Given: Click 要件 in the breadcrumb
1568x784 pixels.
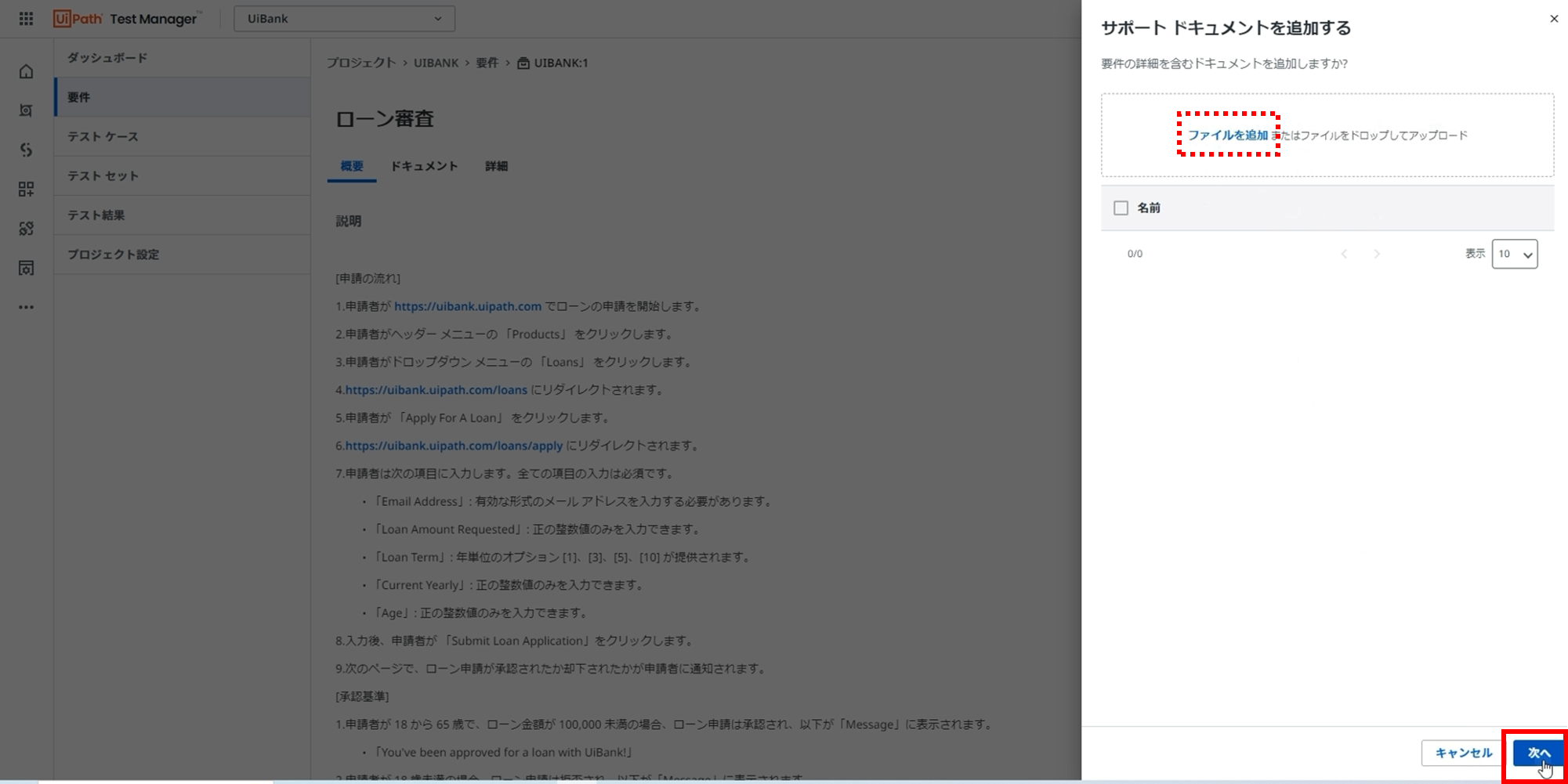Looking at the screenshot, I should [x=487, y=63].
